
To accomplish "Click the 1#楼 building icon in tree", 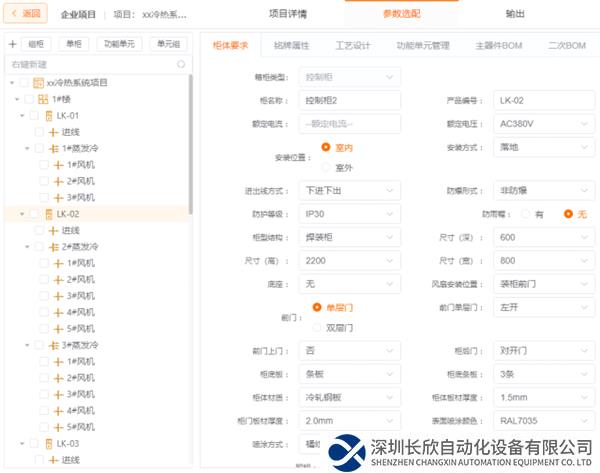I will click(x=43, y=99).
